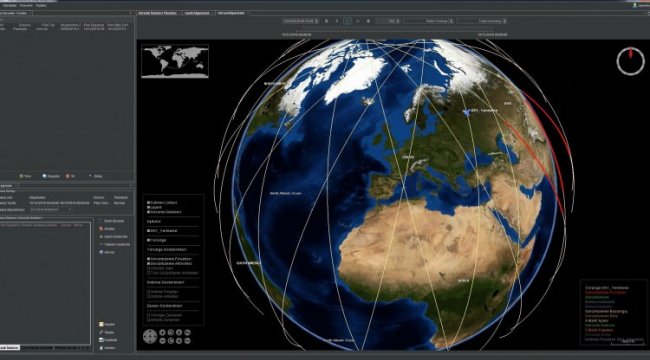Click the date-time stepper in the time toolbar
The height and width of the screenshot is (360, 650).
point(301,21)
